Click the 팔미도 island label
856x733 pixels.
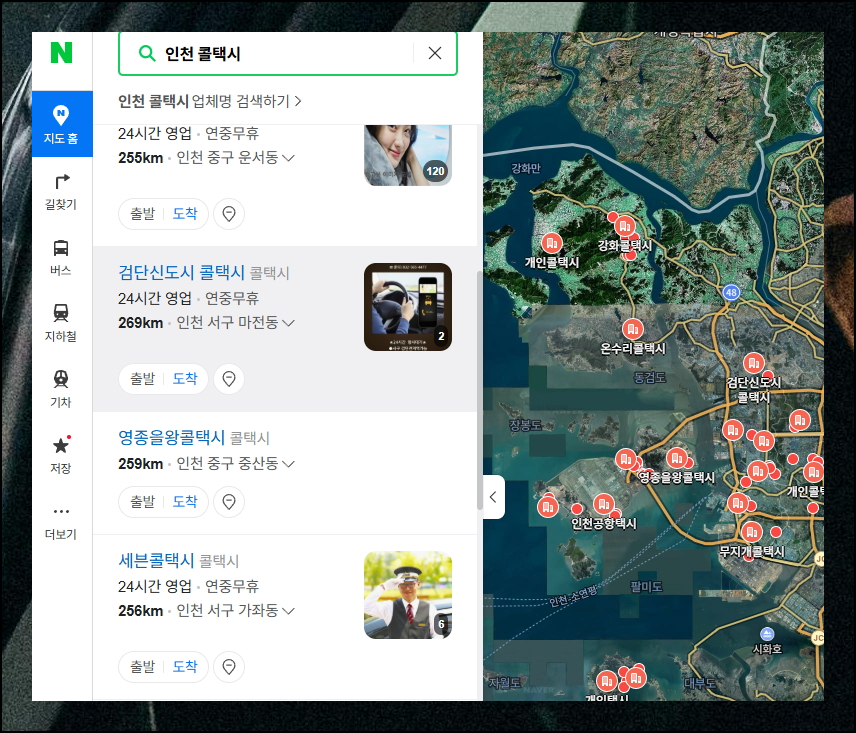coord(646,587)
